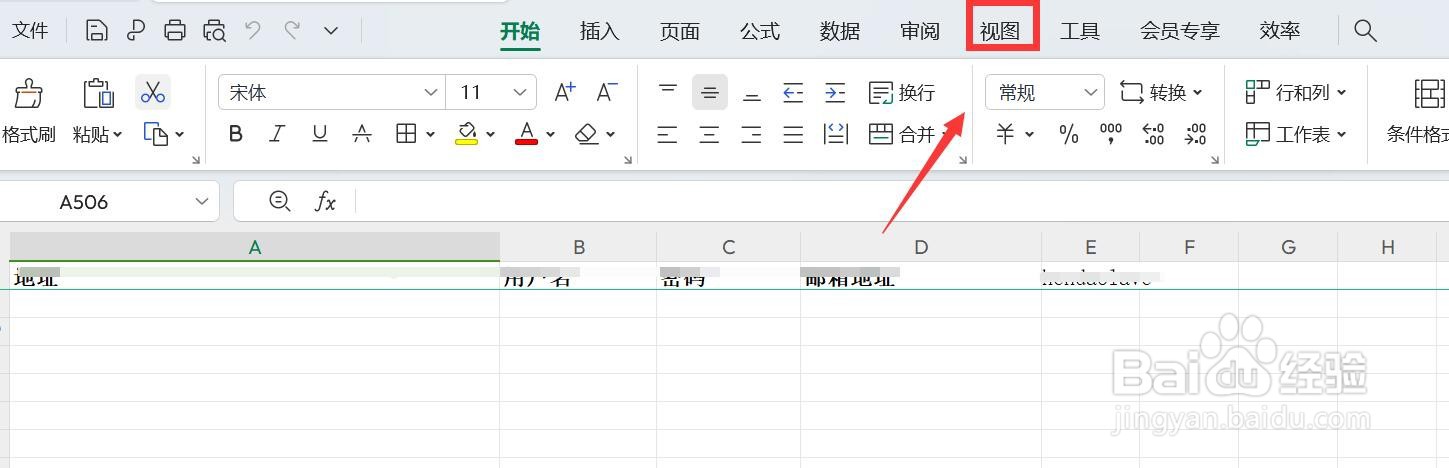This screenshot has width=1449, height=468.
Task: Apply percent style icon
Action: pyautogui.click(x=1069, y=134)
